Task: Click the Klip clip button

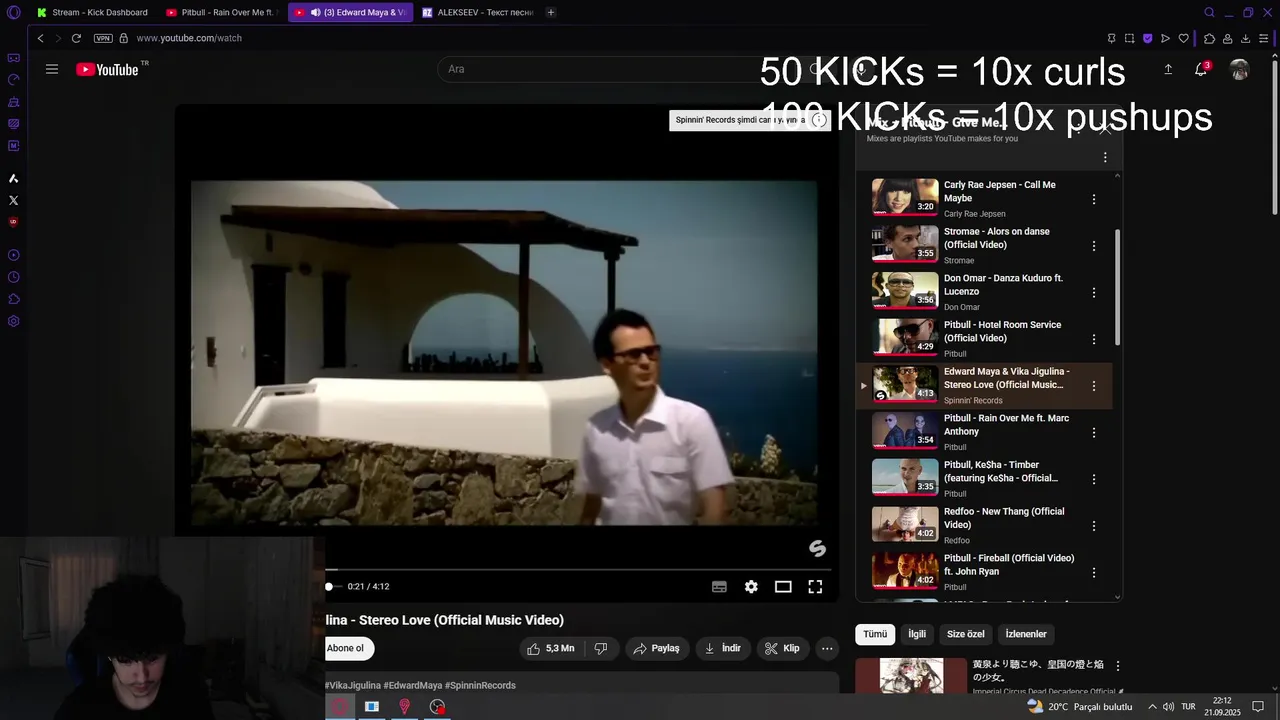Action: click(782, 648)
